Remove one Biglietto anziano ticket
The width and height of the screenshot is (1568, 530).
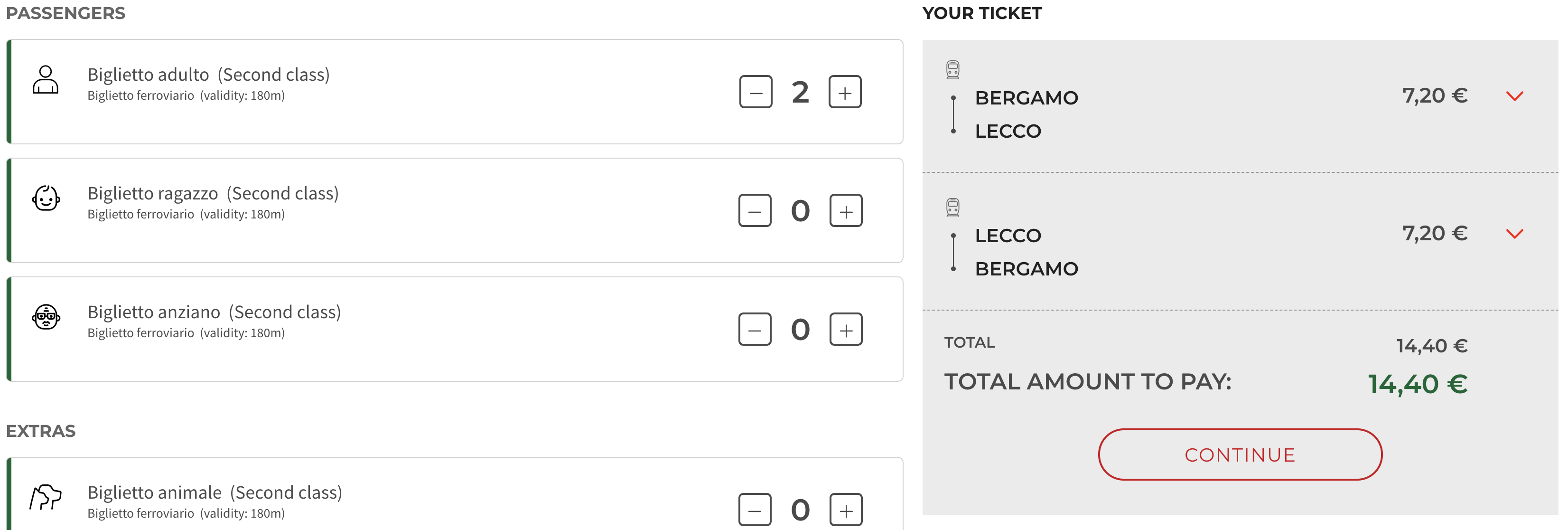(x=755, y=330)
